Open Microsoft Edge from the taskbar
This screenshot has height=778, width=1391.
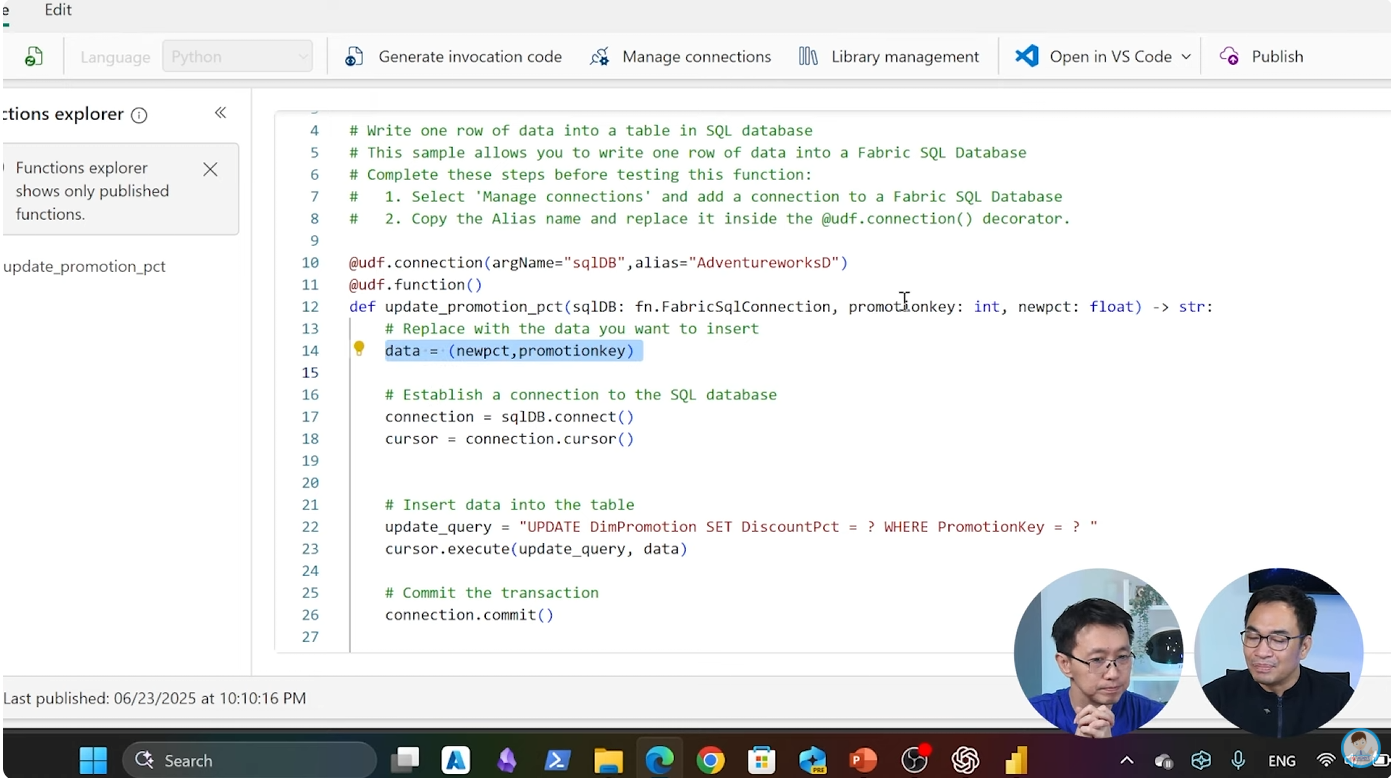(x=659, y=760)
